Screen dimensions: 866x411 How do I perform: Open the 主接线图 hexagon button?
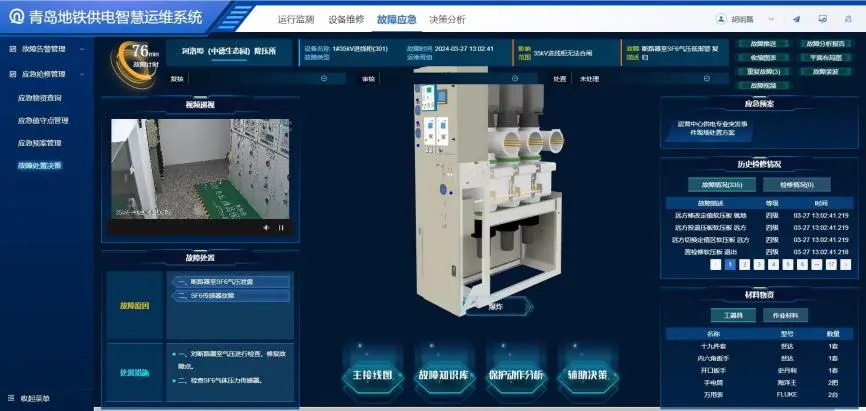point(372,375)
